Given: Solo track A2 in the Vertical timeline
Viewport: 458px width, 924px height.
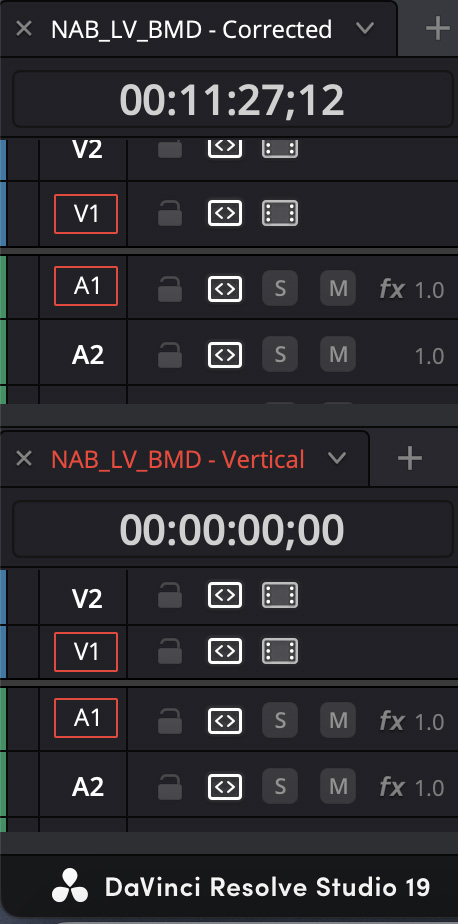Looking at the screenshot, I should [x=280, y=786].
